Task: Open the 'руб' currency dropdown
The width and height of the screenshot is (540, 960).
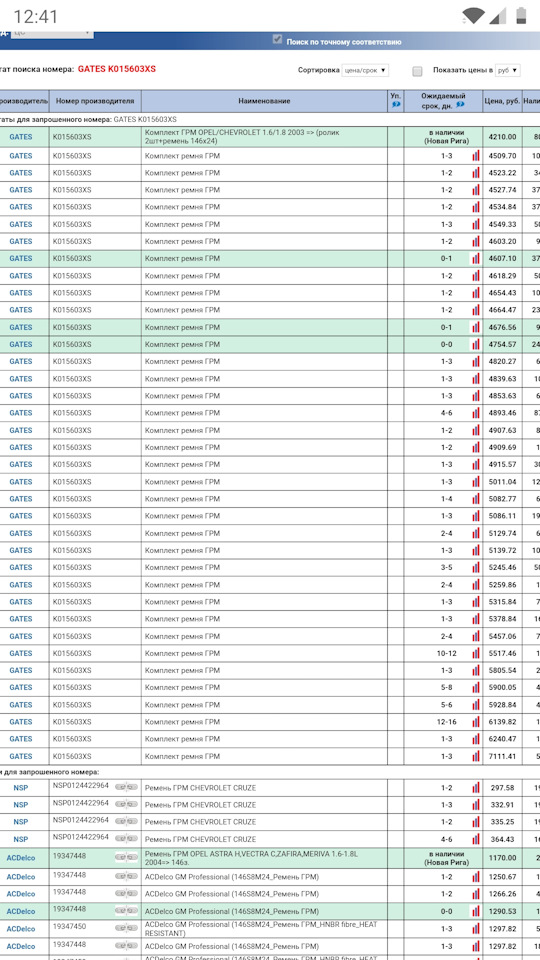Action: pyautogui.click(x=508, y=70)
